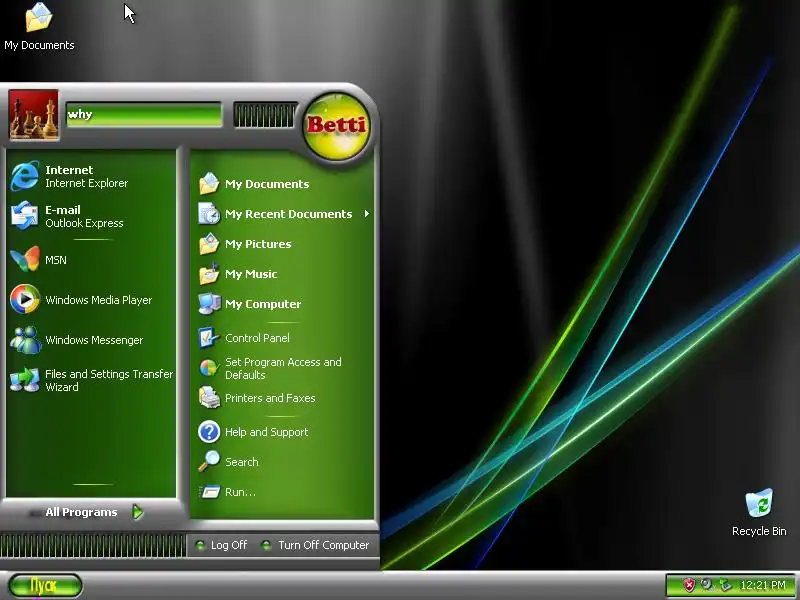This screenshot has height=600, width=800.
Task: Open the Internet Explorer icon
Action: pos(24,176)
